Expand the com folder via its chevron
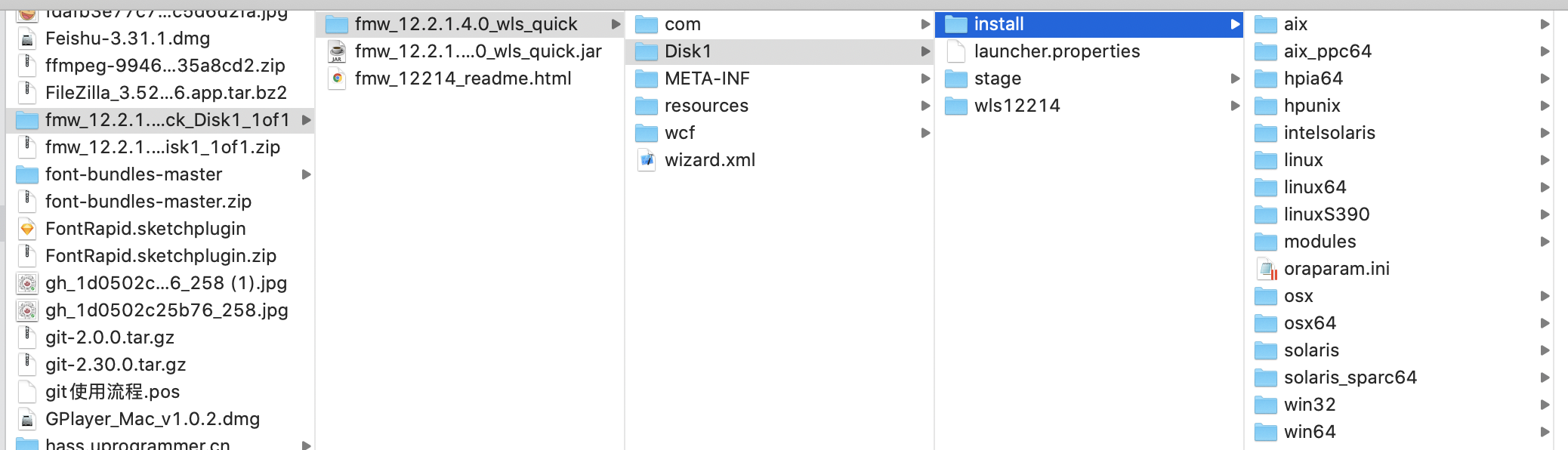Image resolution: width=1568 pixels, height=450 pixels. [x=926, y=23]
